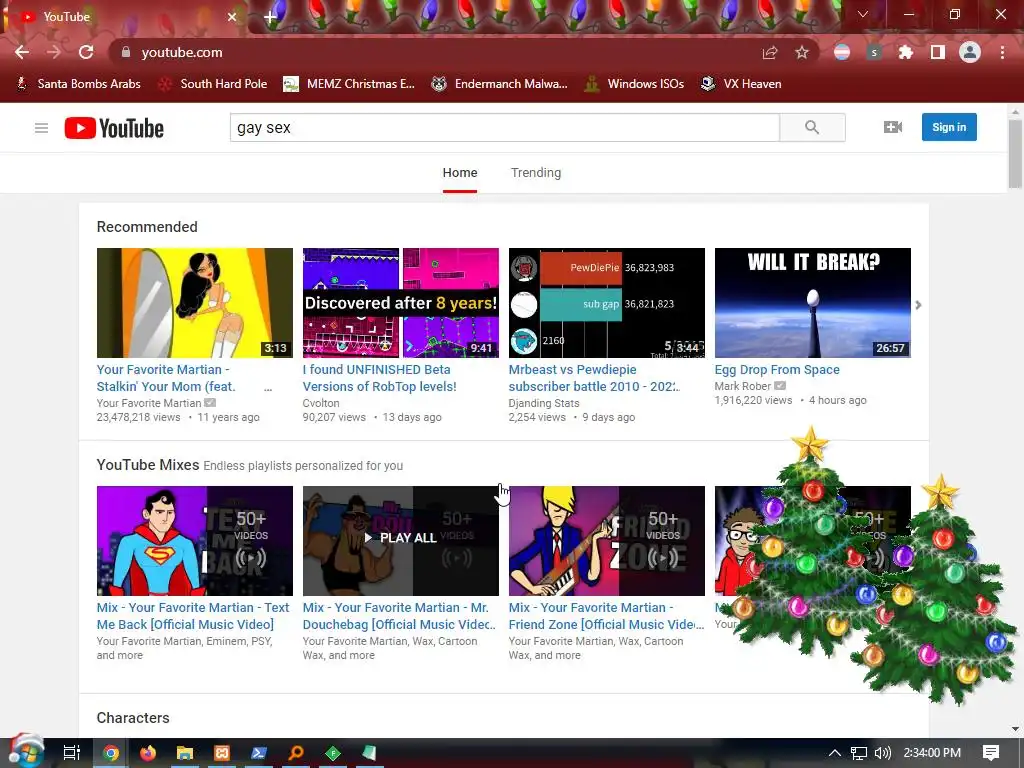Click the page vertical scrollbar thumb
Viewport: 1024px width, 768px height.
coord(1015,153)
